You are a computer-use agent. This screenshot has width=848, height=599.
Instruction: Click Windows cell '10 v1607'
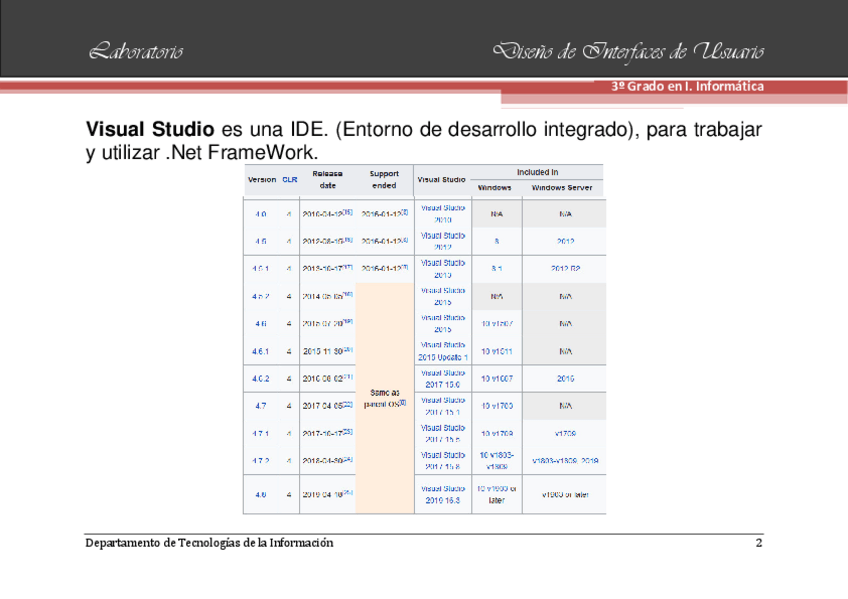[496, 379]
